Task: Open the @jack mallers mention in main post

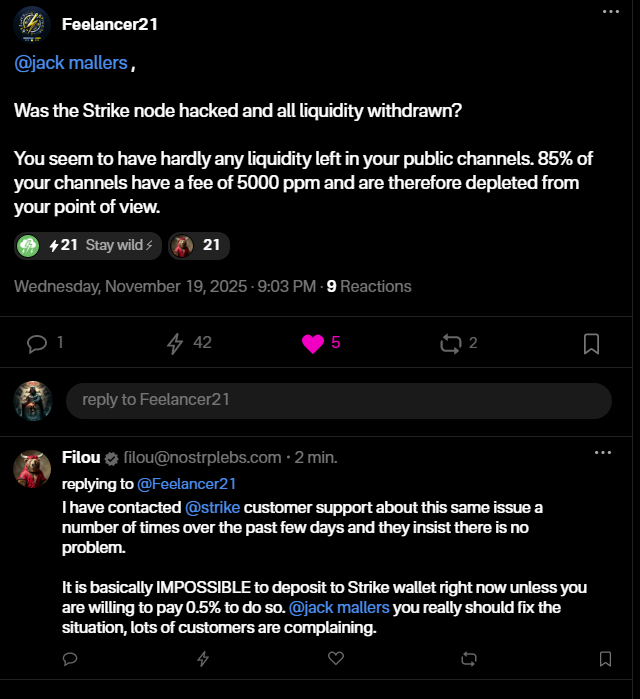Action: pos(71,63)
